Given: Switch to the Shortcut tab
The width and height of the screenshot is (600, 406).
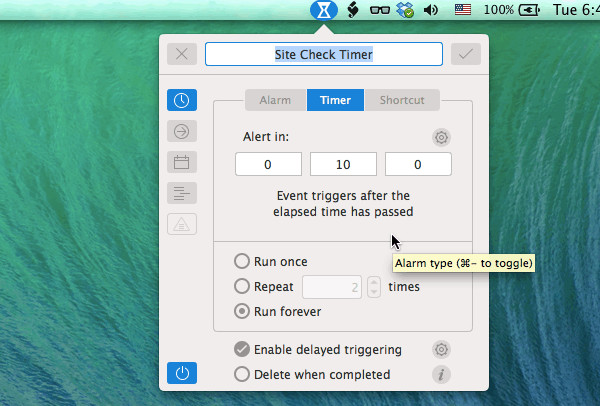Looking at the screenshot, I should pyautogui.click(x=402, y=100).
